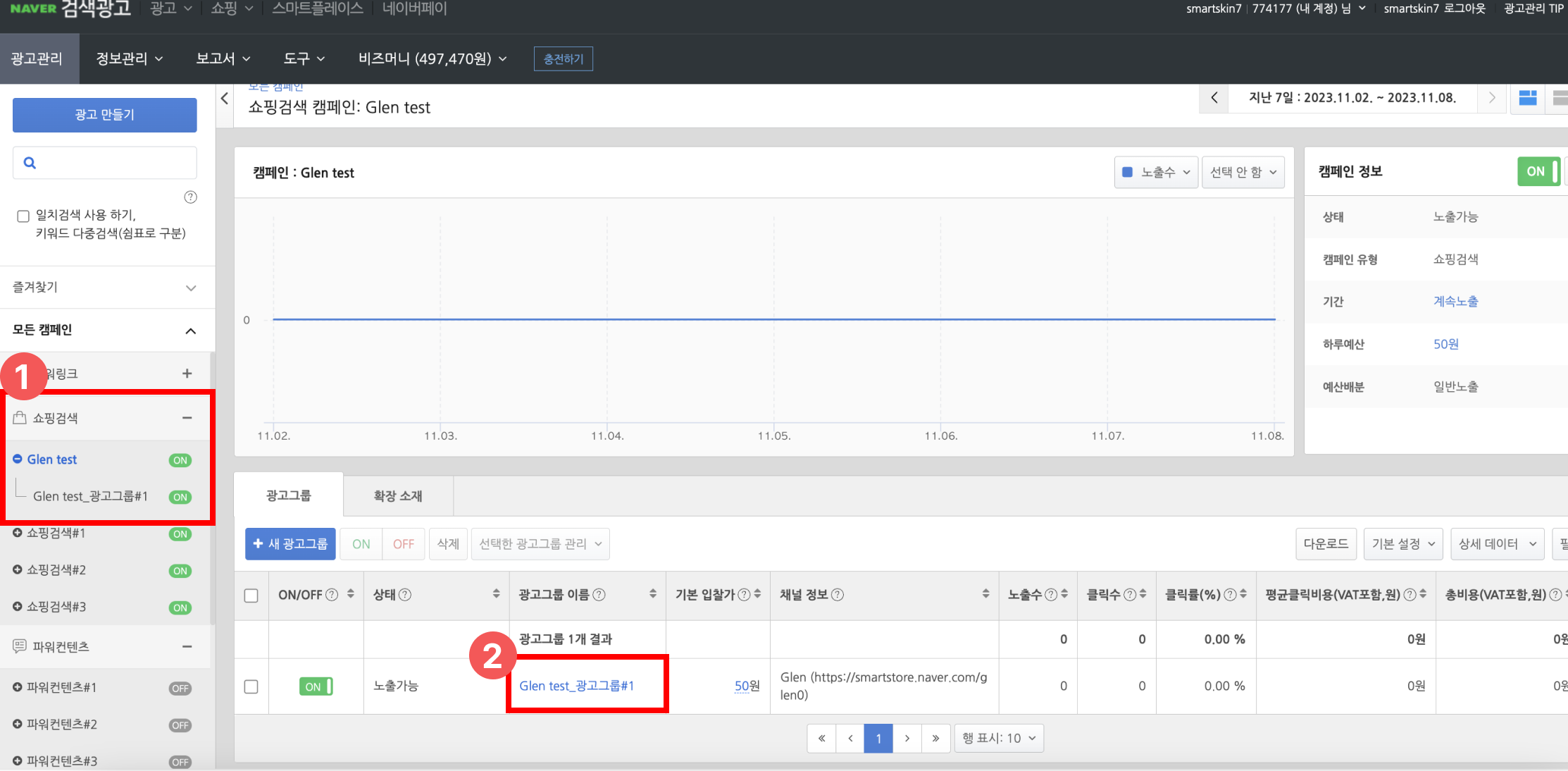Click the 50원 daily budget value in campaign info
Image resolution: width=1568 pixels, height=771 pixels.
pyautogui.click(x=1445, y=344)
